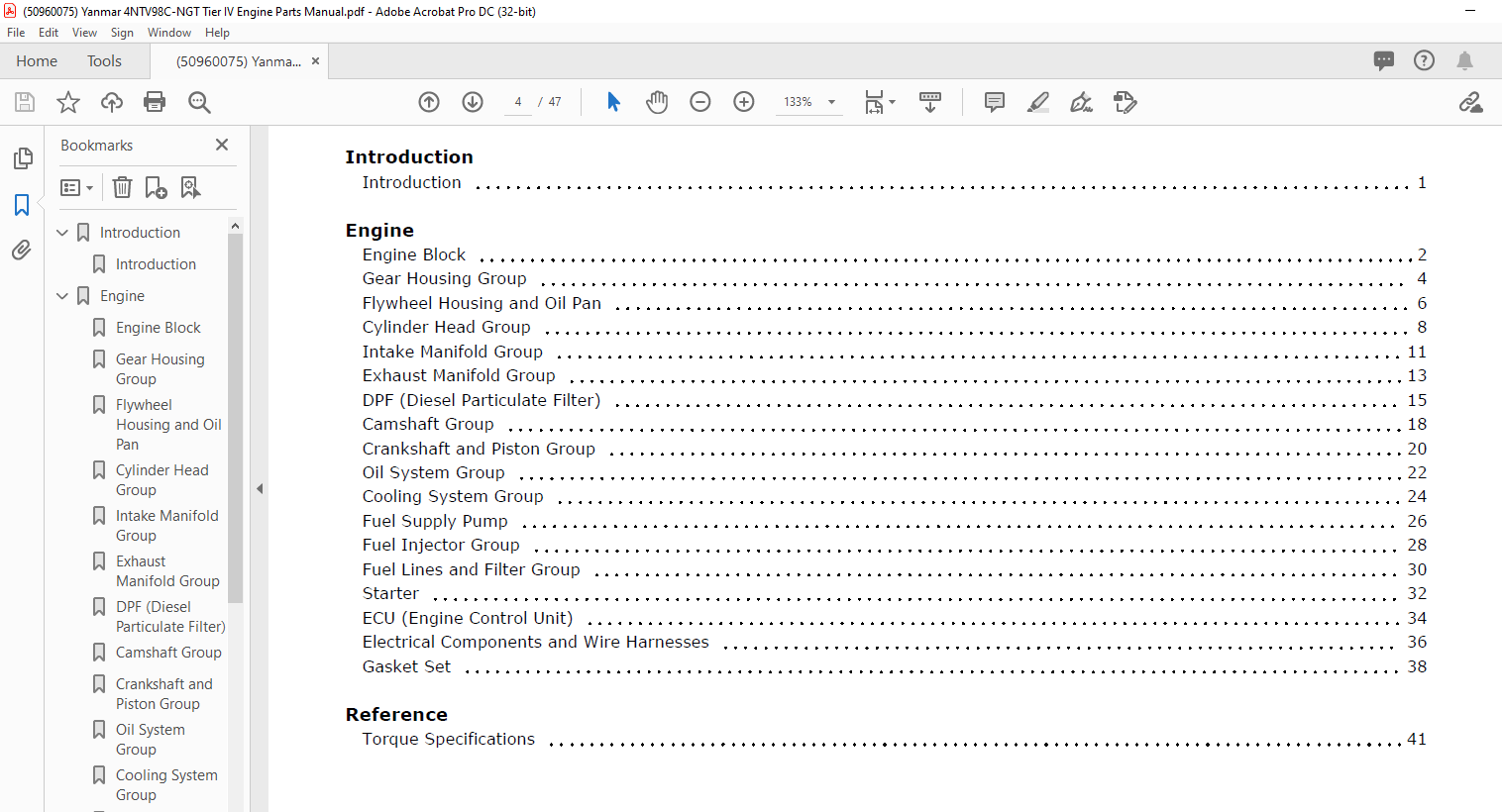Open the Edit menu

(49, 33)
